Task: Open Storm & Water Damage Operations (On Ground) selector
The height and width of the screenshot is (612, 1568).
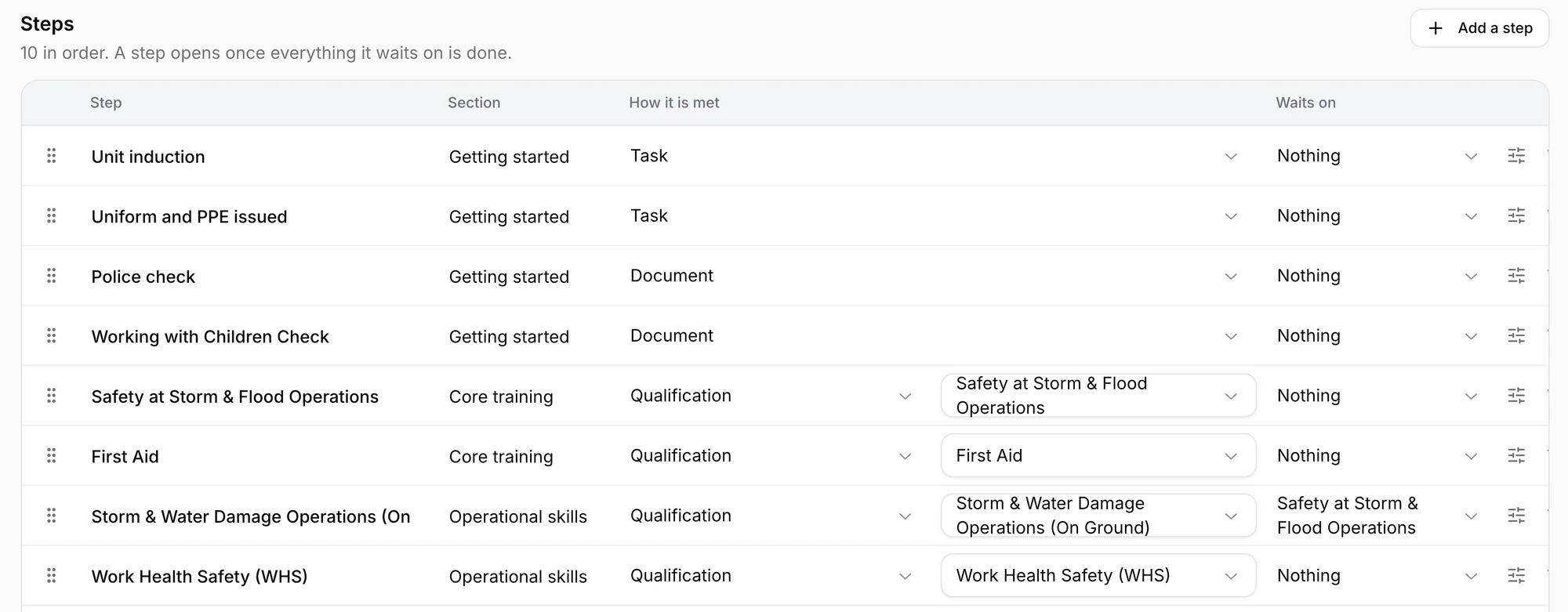Action: [x=1098, y=516]
